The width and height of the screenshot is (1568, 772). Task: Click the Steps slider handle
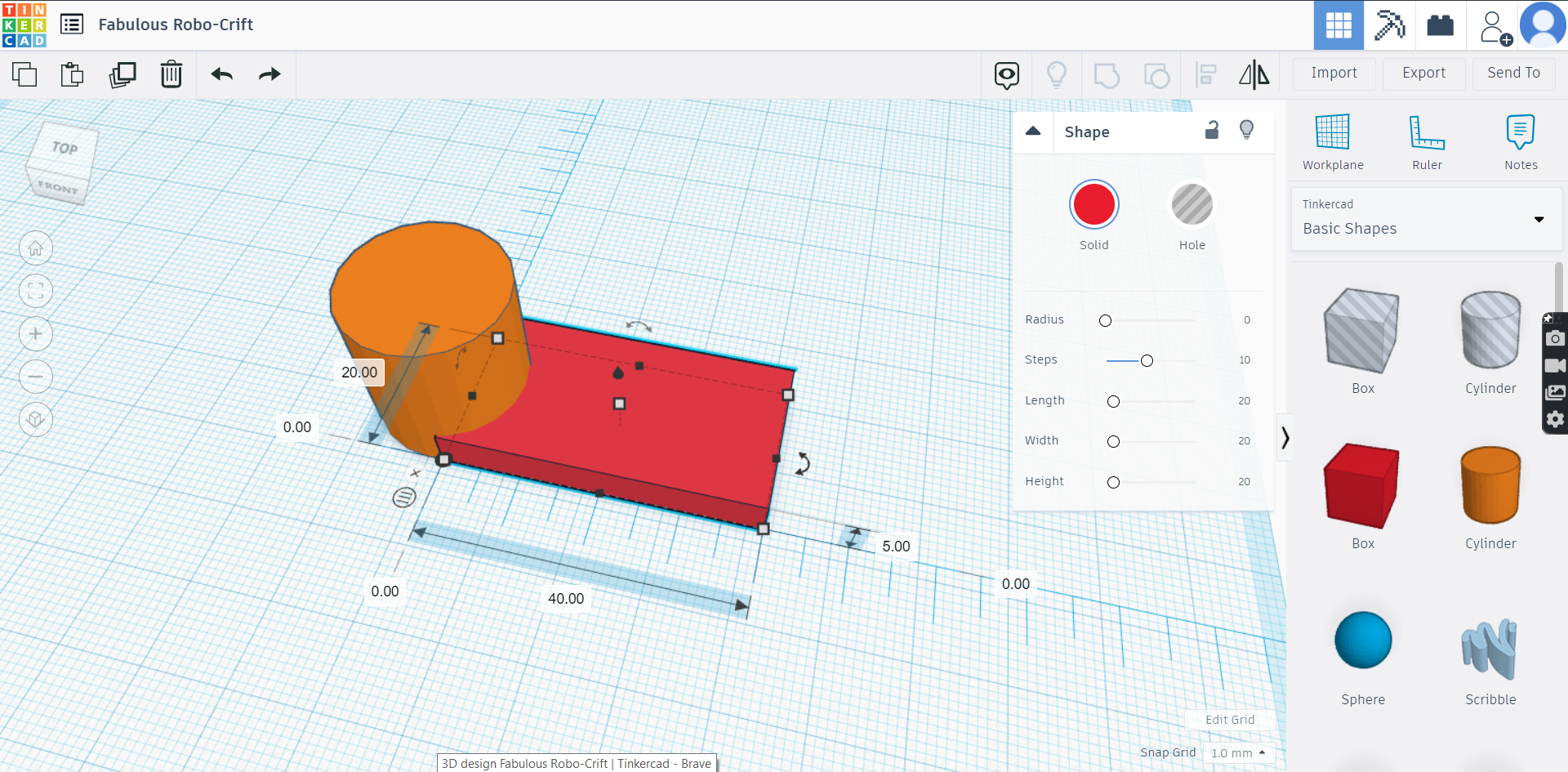pos(1147,359)
